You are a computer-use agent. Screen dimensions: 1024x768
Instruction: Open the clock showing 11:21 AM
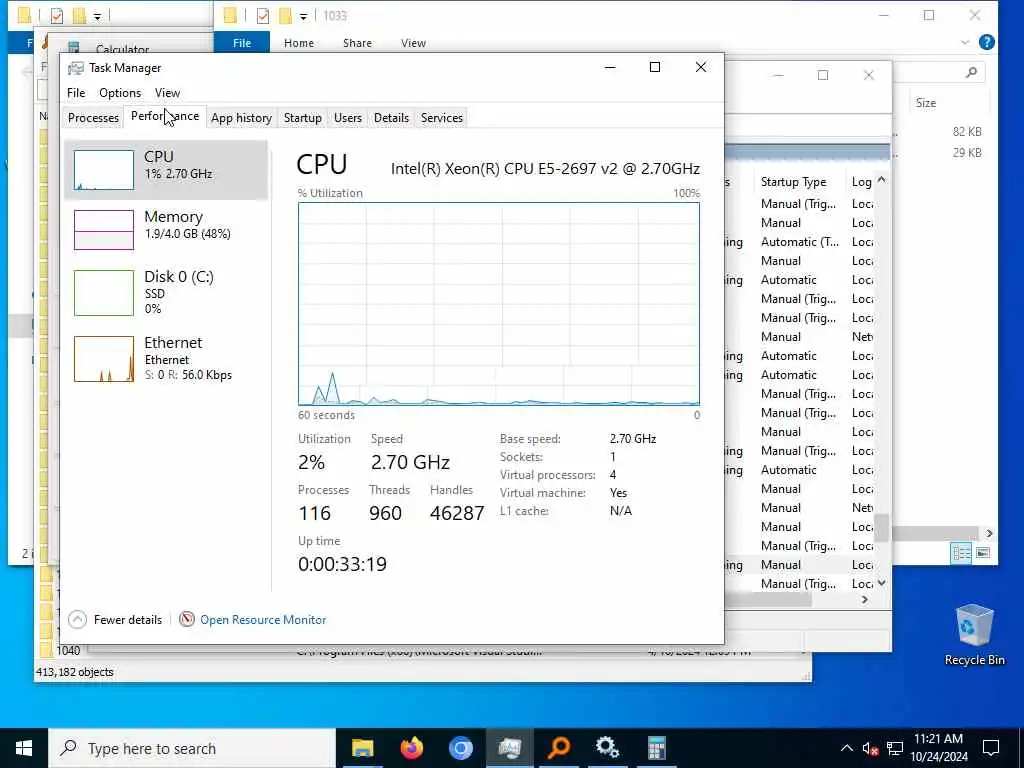click(938, 748)
